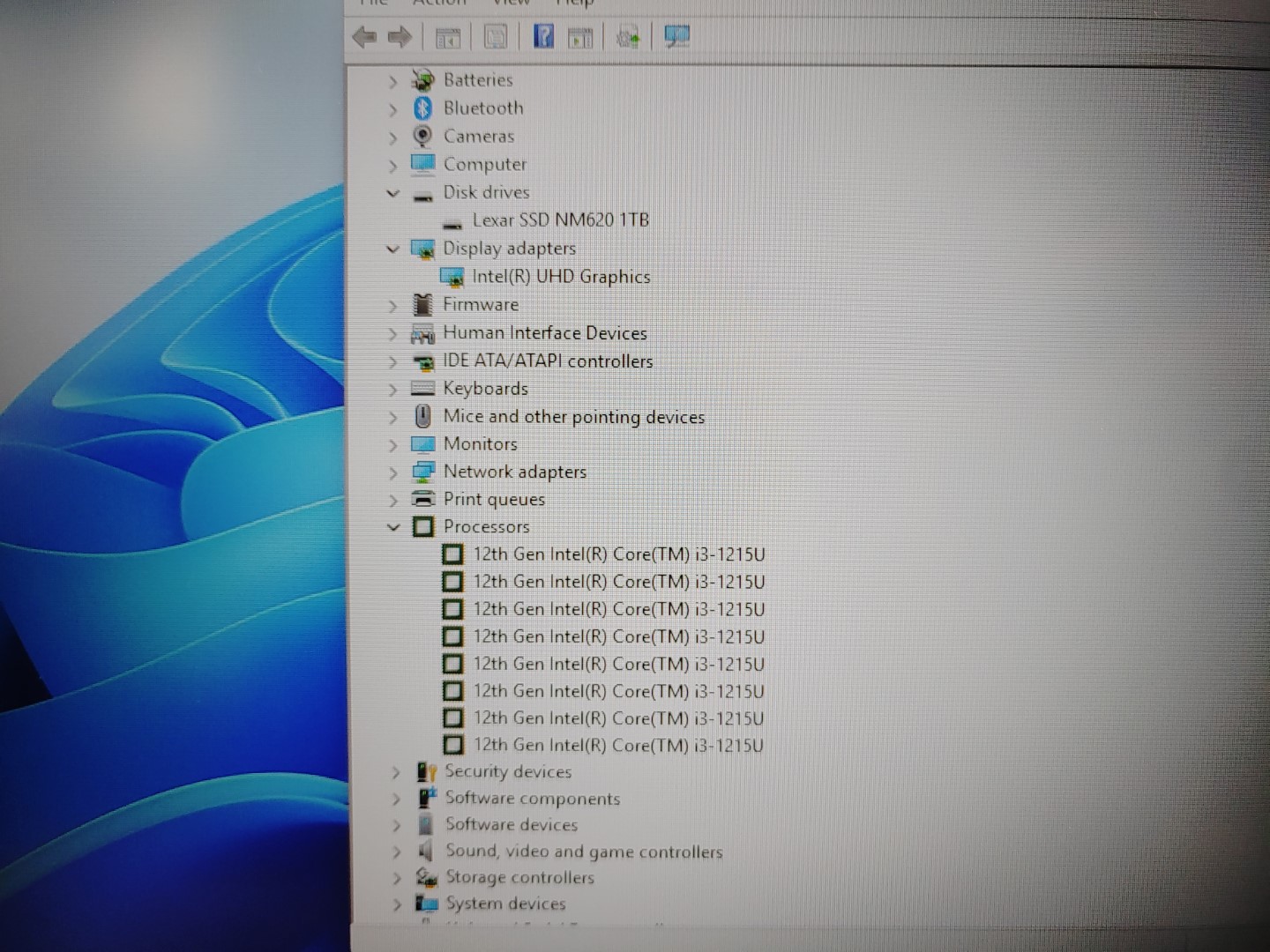This screenshot has height=952, width=1270.
Task: Select Intel(R) UHD Graphics adapter
Action: (x=561, y=277)
